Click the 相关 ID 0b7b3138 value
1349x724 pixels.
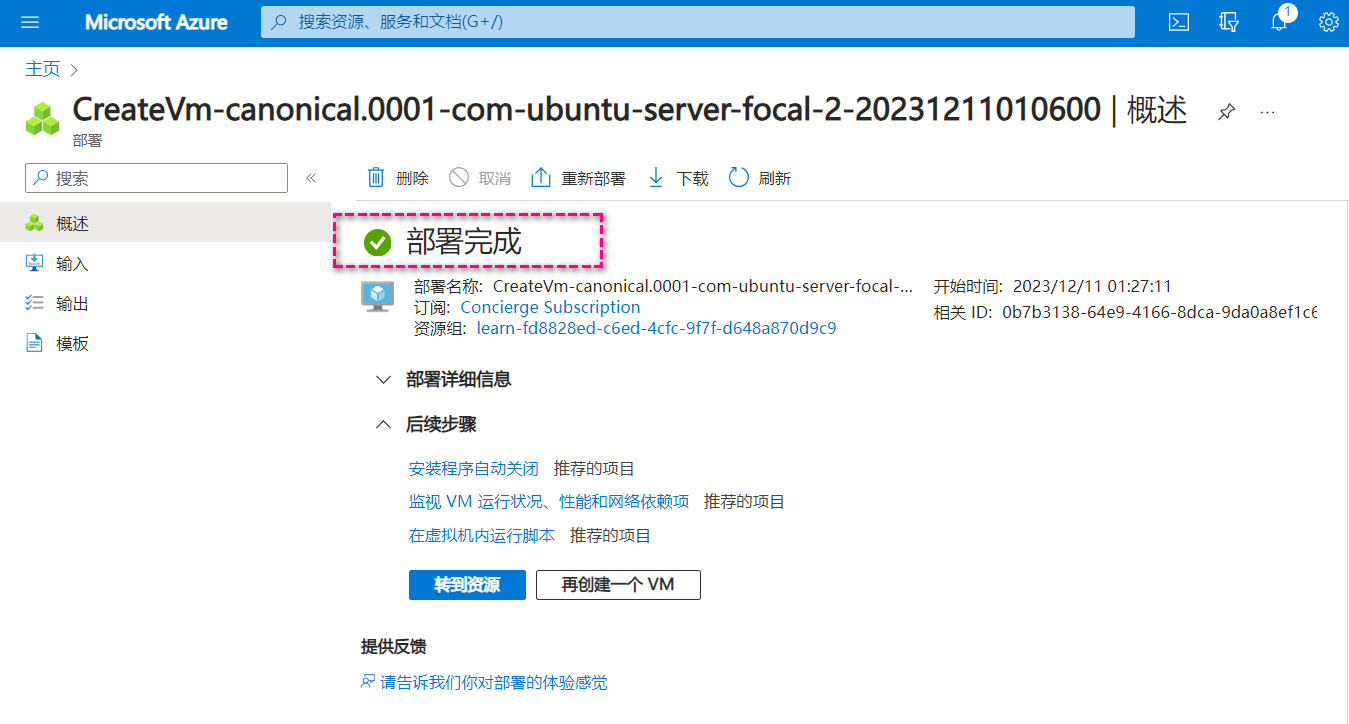[1160, 312]
